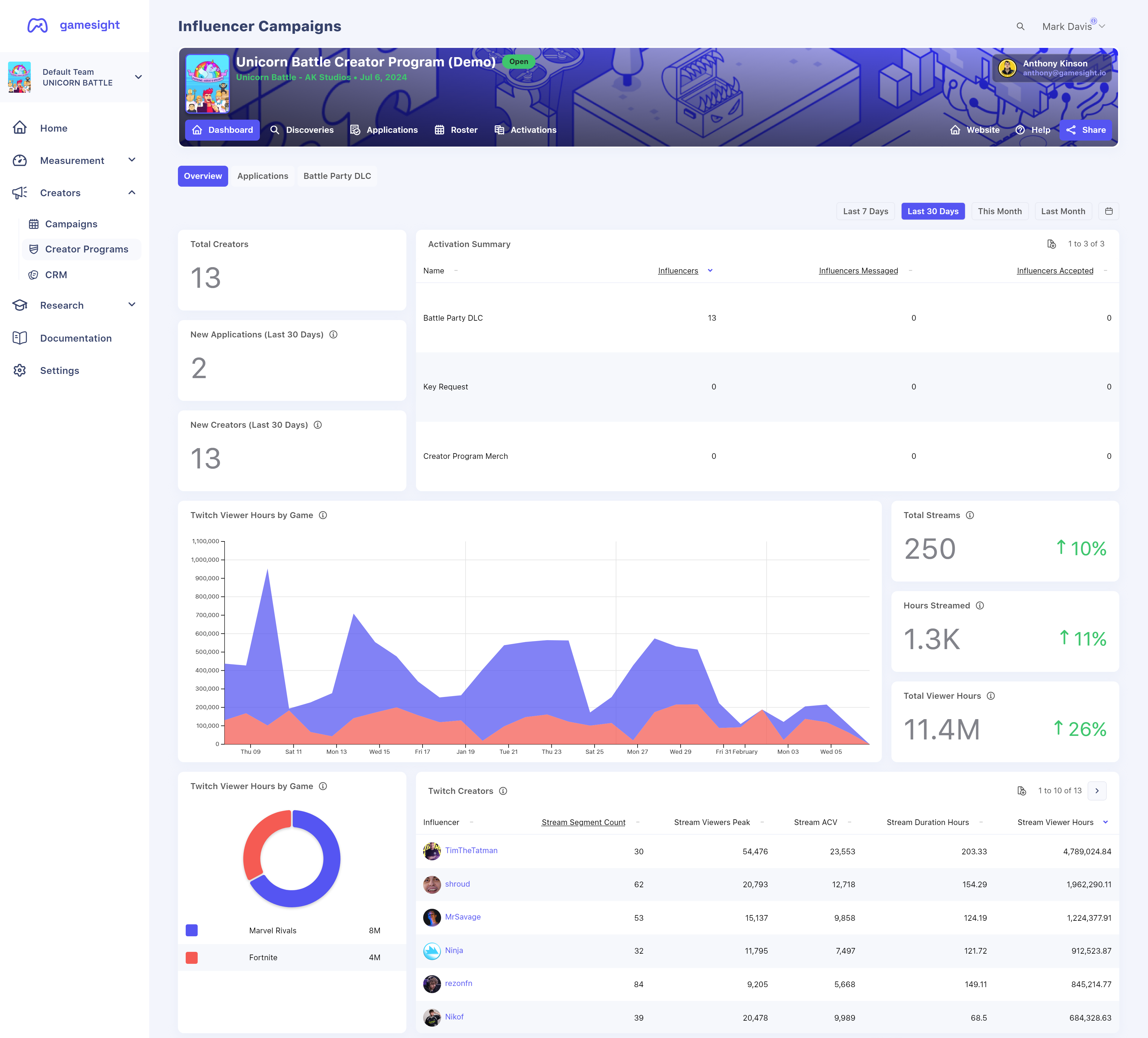The width and height of the screenshot is (1148, 1038).
Task: Click the Campaigns calendar icon
Action: click(x=33, y=224)
